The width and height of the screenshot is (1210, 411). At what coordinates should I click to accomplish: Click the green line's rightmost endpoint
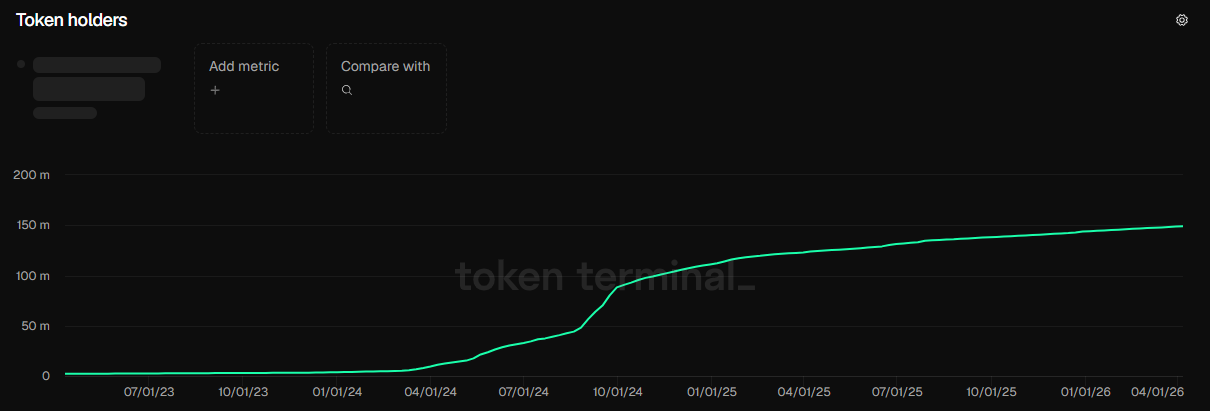(x=1183, y=226)
